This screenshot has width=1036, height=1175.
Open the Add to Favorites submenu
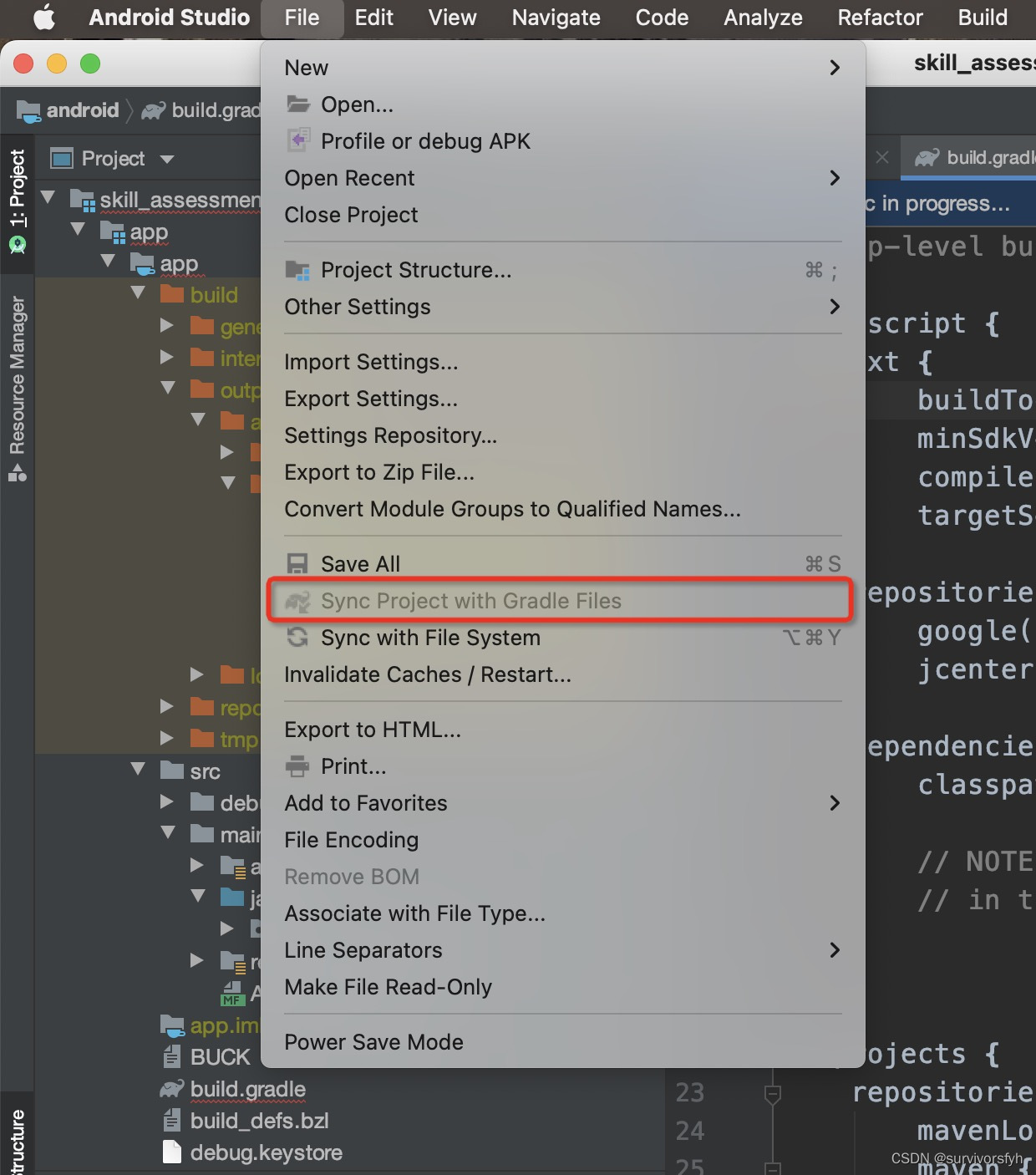coord(562,803)
